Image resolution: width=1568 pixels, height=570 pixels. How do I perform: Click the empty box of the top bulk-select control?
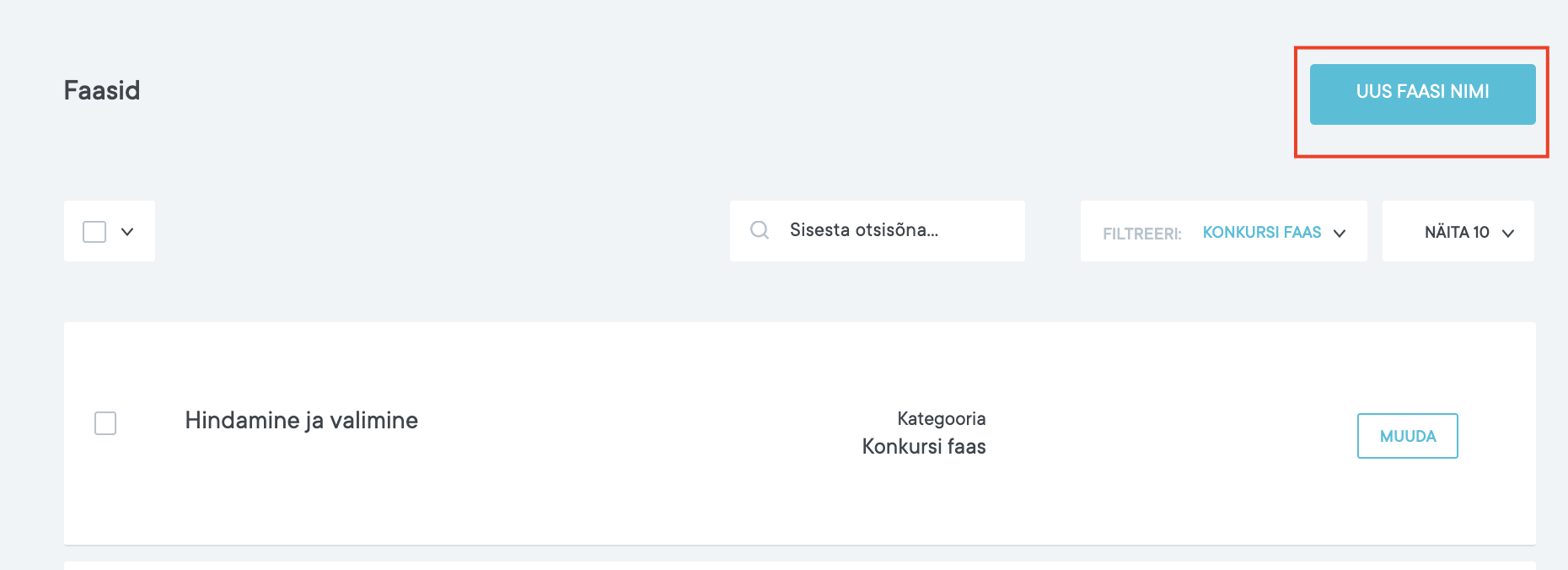click(94, 232)
